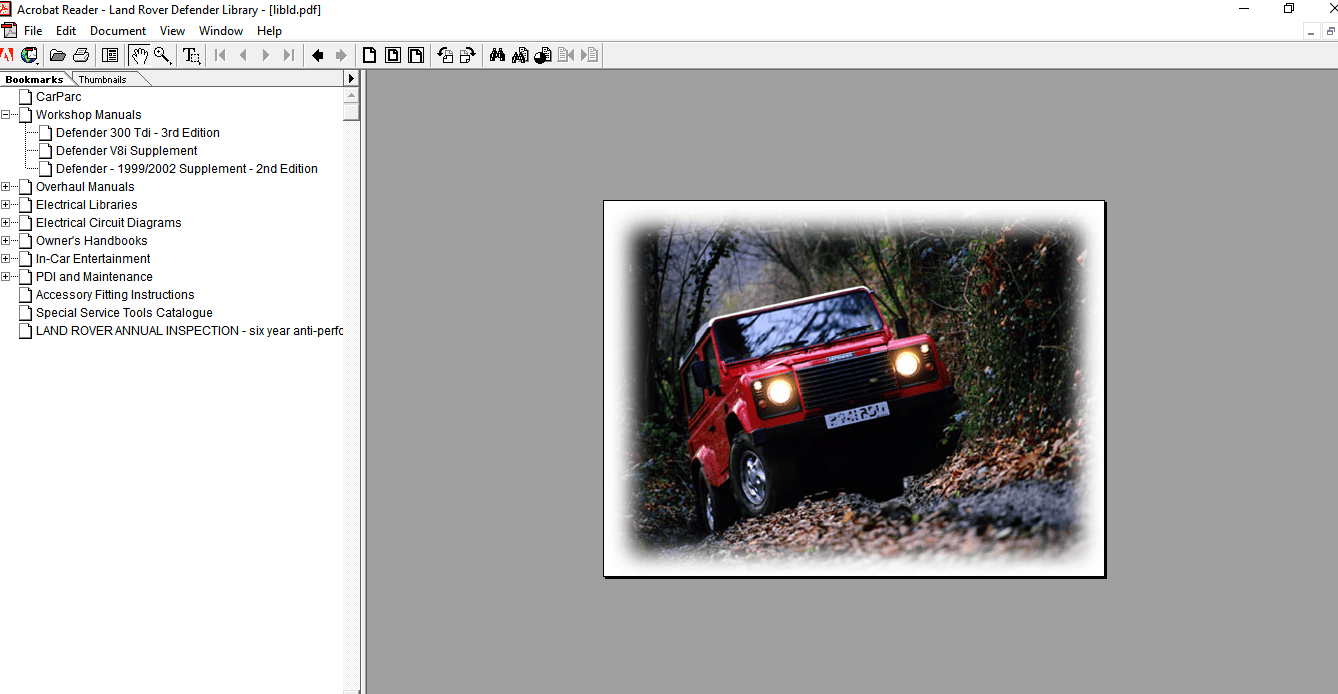
Task: Open Defender 300 Tdi - 3rd Edition
Action: 138,133
